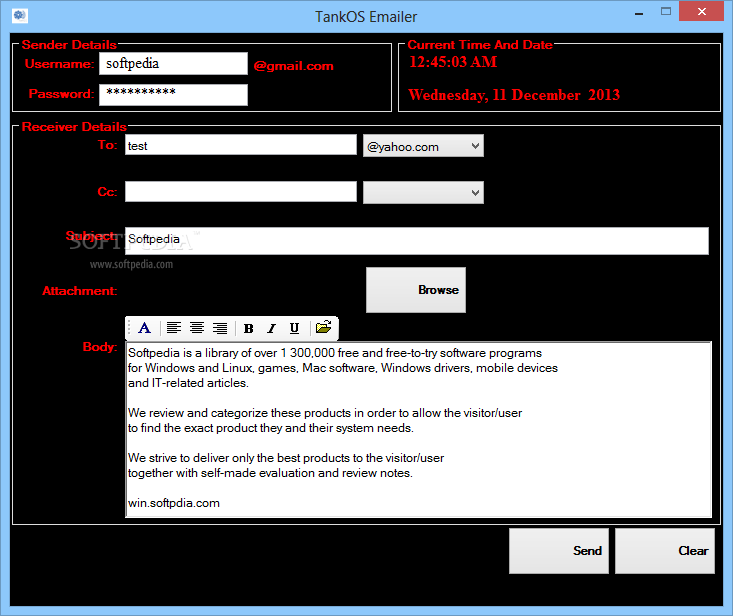733x616 pixels.
Task: Open the Cc domain dropdown
Action: click(x=423, y=193)
